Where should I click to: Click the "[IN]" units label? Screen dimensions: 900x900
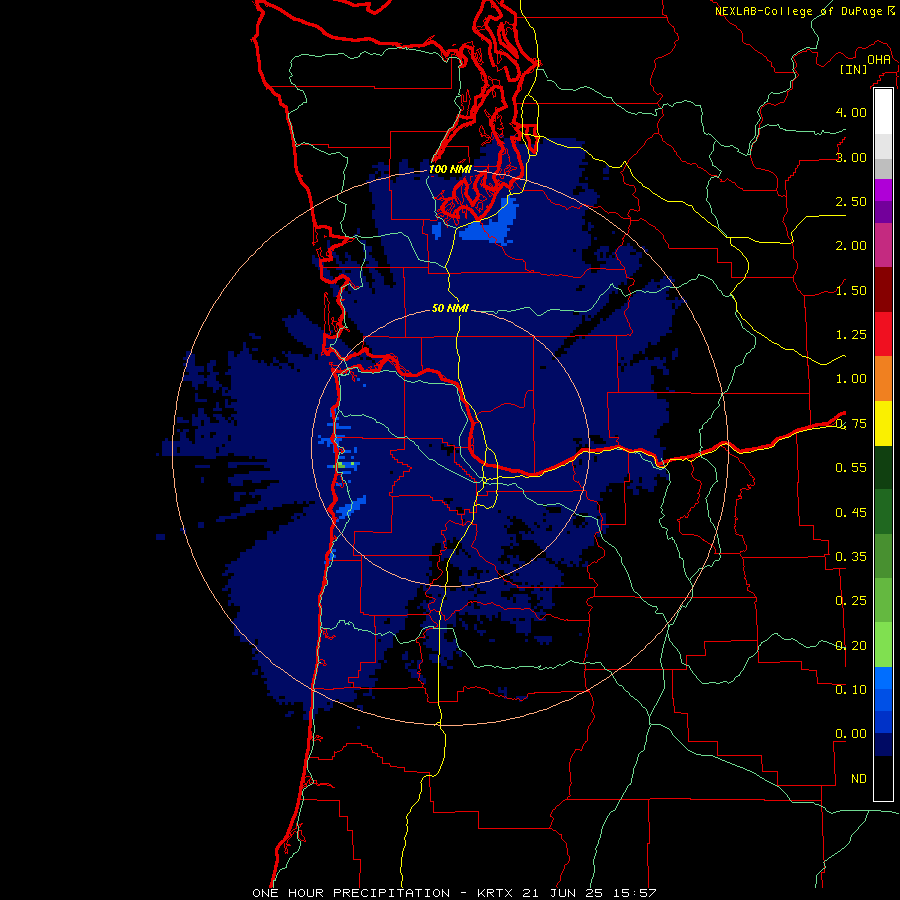click(x=854, y=69)
